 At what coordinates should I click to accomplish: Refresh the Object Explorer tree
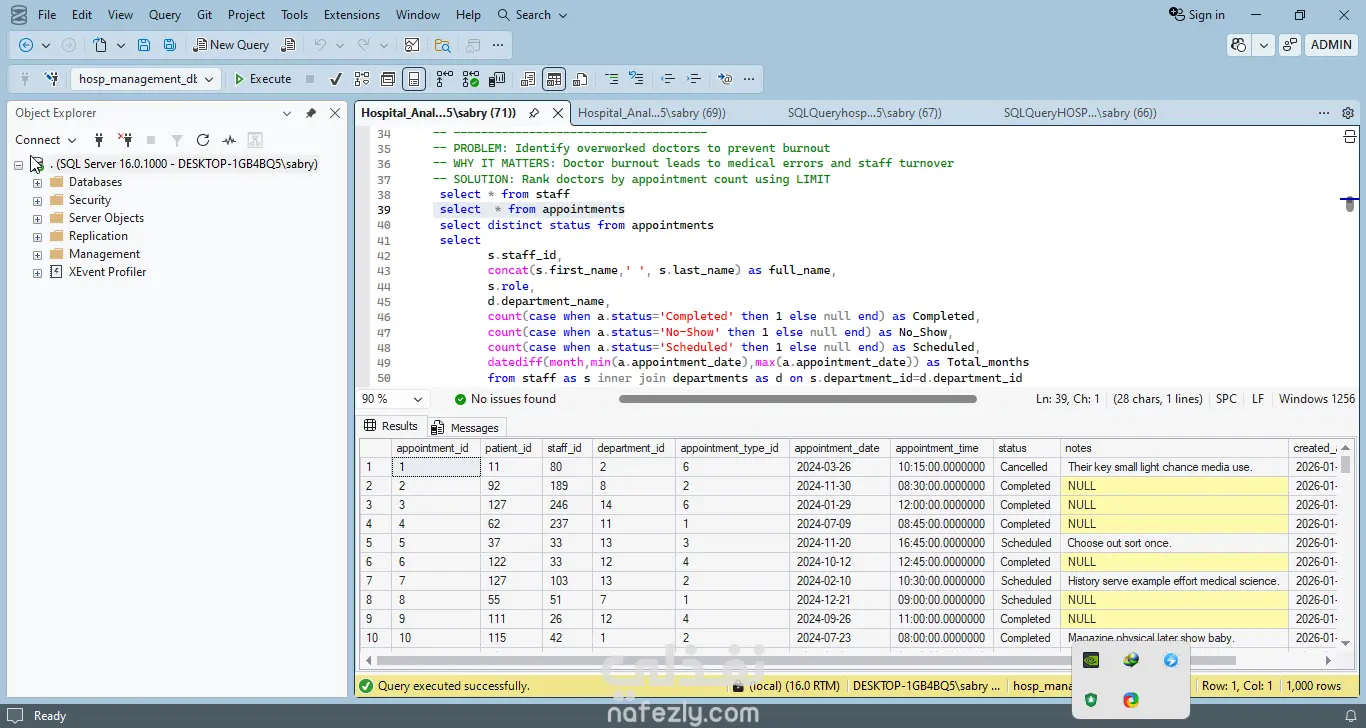[203, 140]
